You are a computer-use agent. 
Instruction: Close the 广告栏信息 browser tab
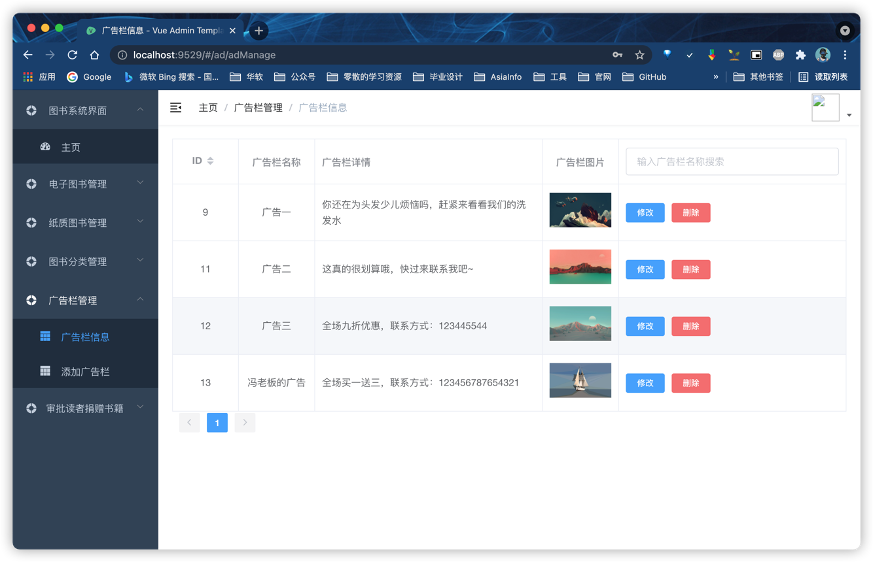pos(232,31)
